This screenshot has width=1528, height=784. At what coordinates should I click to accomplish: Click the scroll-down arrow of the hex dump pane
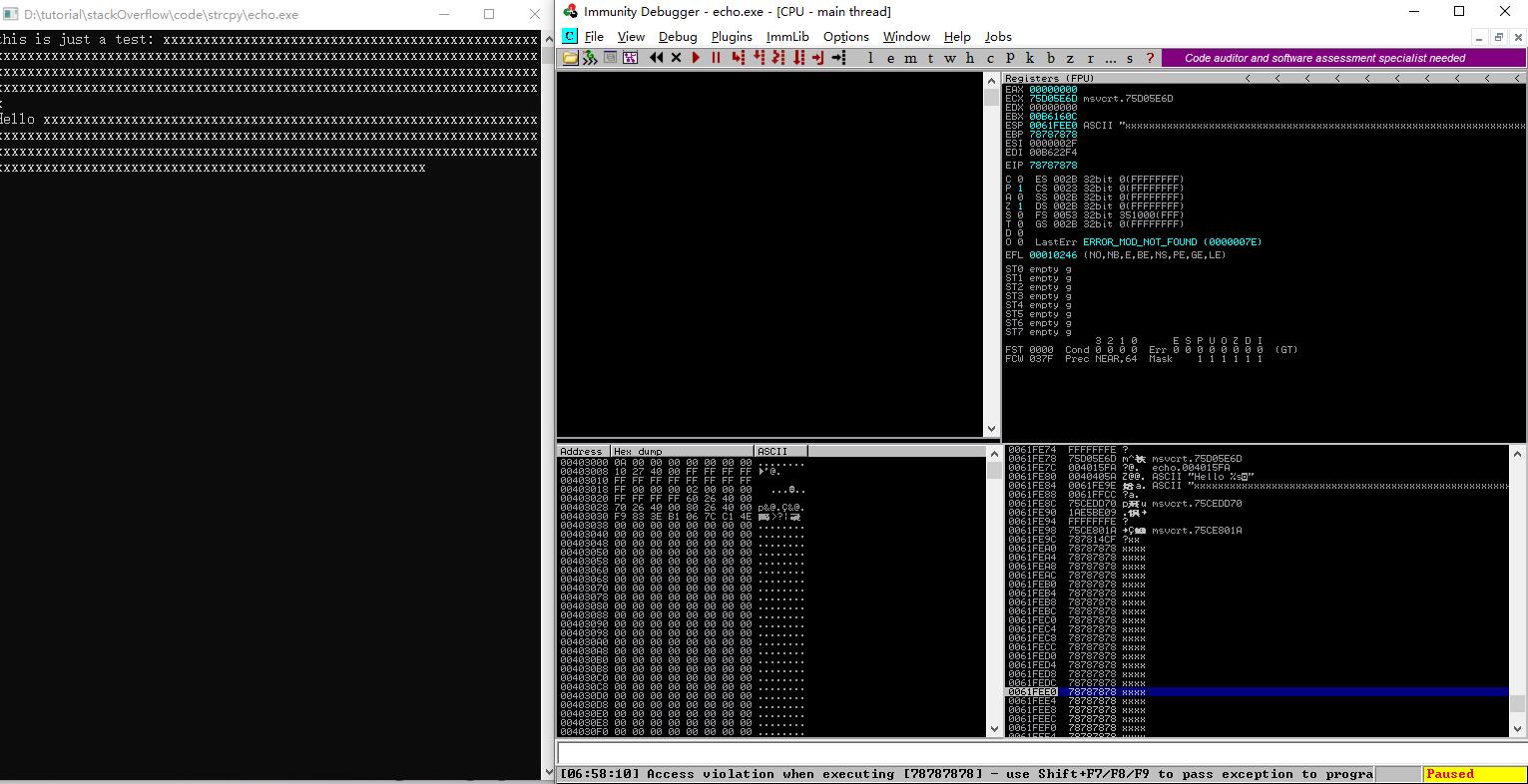994,730
